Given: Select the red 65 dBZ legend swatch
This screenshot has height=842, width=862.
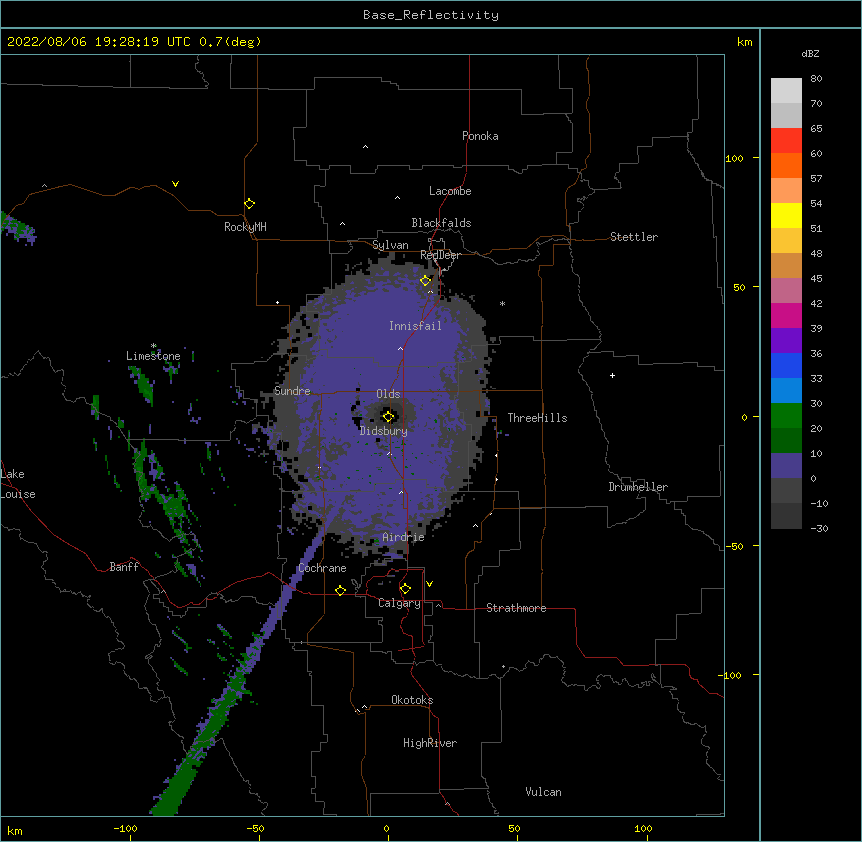Looking at the screenshot, I should (786, 140).
